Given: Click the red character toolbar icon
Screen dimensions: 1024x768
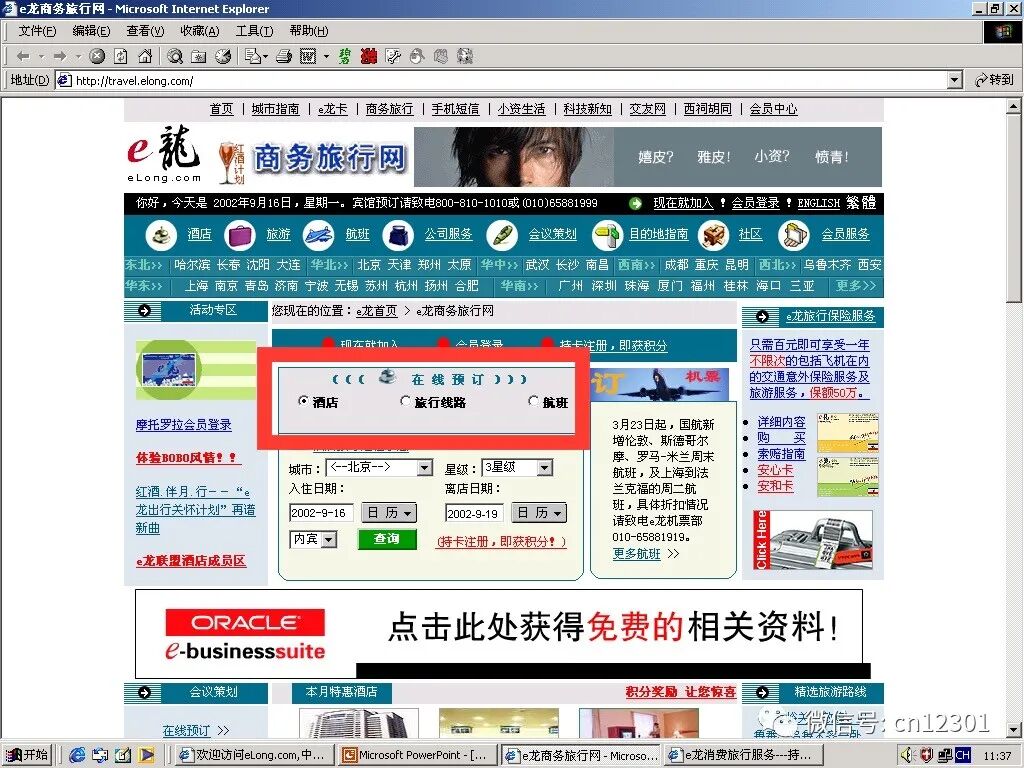Looking at the screenshot, I should point(368,57).
